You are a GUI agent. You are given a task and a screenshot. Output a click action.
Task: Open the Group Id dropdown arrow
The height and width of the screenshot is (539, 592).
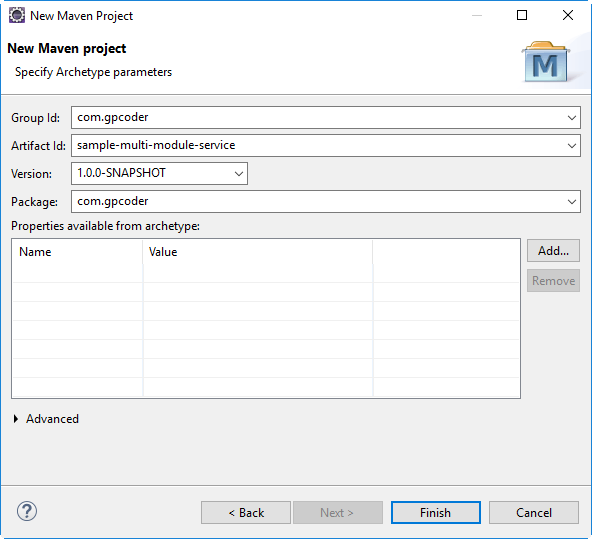[572, 118]
